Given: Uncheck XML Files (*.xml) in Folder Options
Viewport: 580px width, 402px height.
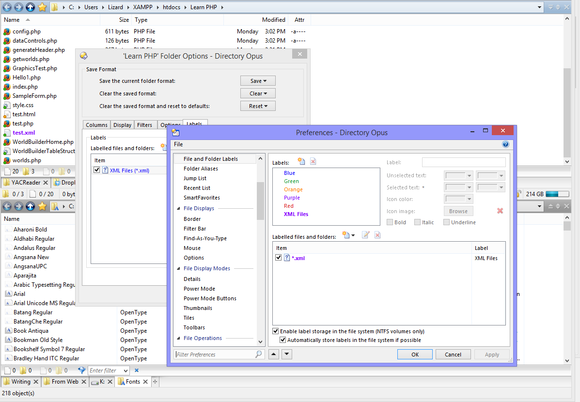Looking at the screenshot, I should click(x=97, y=170).
